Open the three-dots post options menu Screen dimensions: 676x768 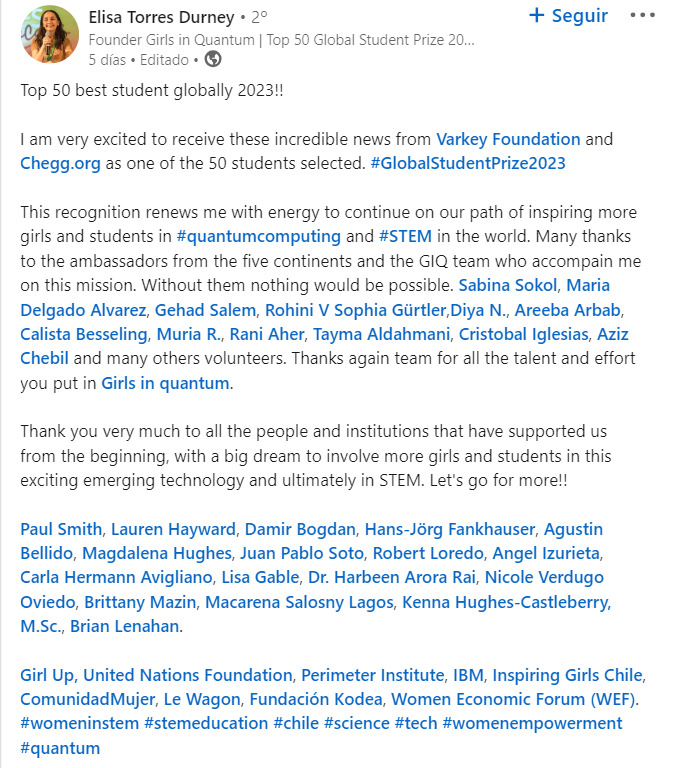point(642,15)
